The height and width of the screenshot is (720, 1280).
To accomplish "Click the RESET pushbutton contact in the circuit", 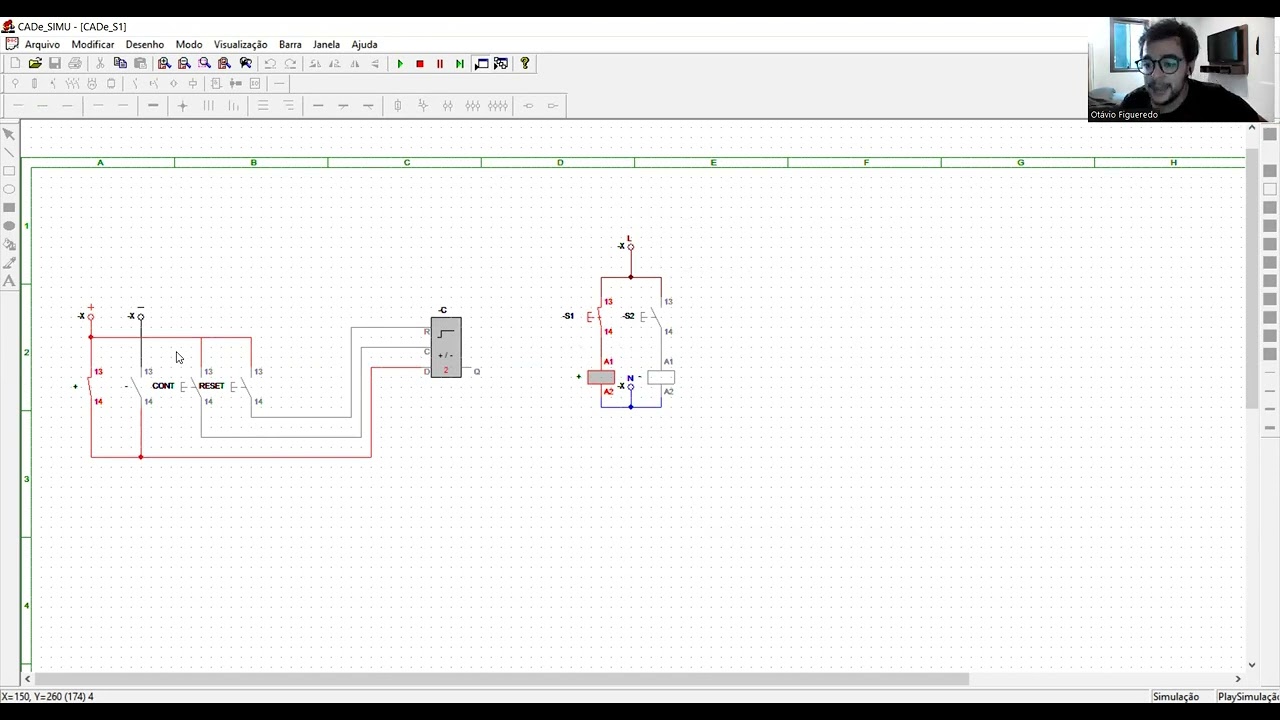I will tap(240, 386).
